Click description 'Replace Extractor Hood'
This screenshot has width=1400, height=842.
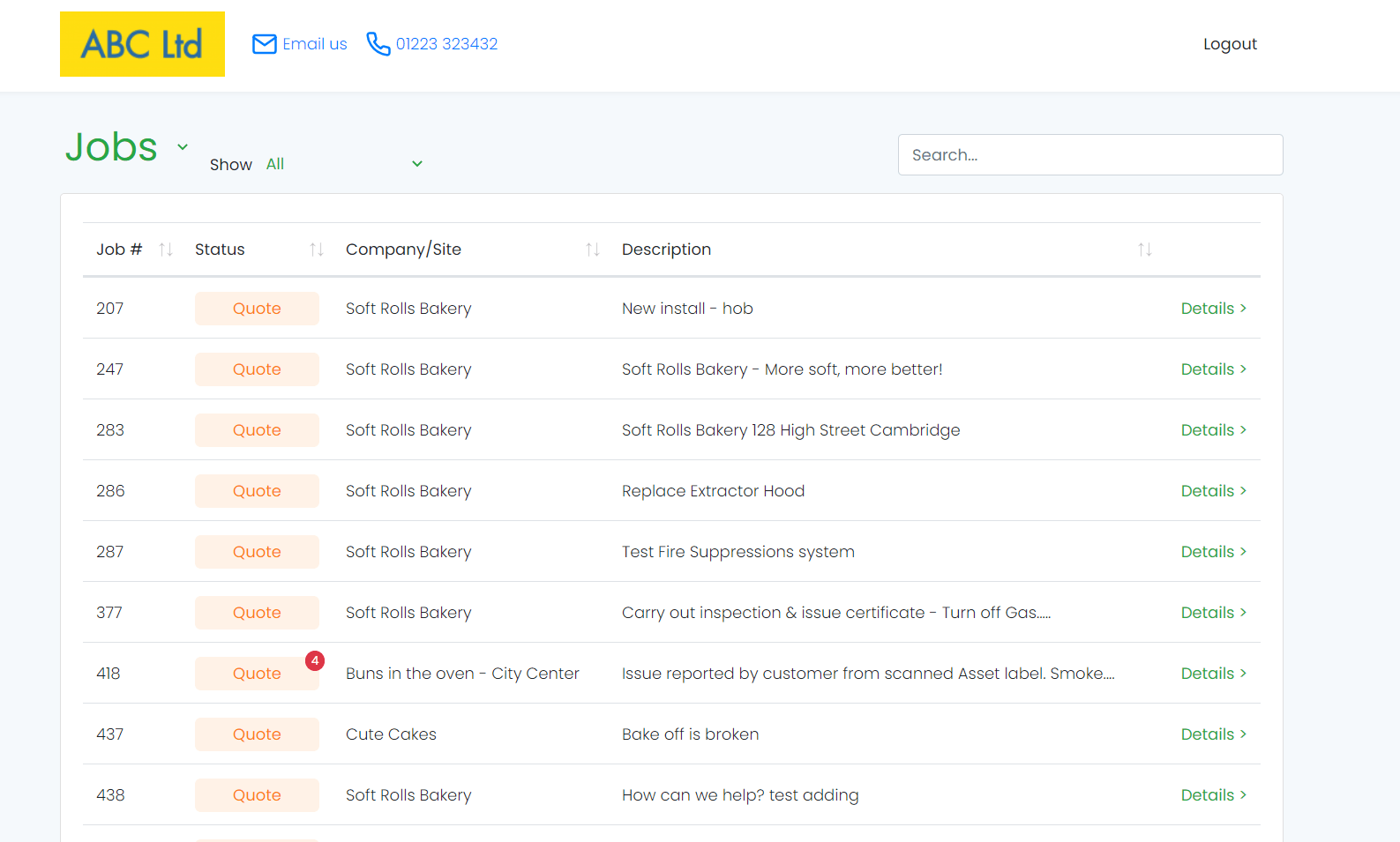(714, 491)
